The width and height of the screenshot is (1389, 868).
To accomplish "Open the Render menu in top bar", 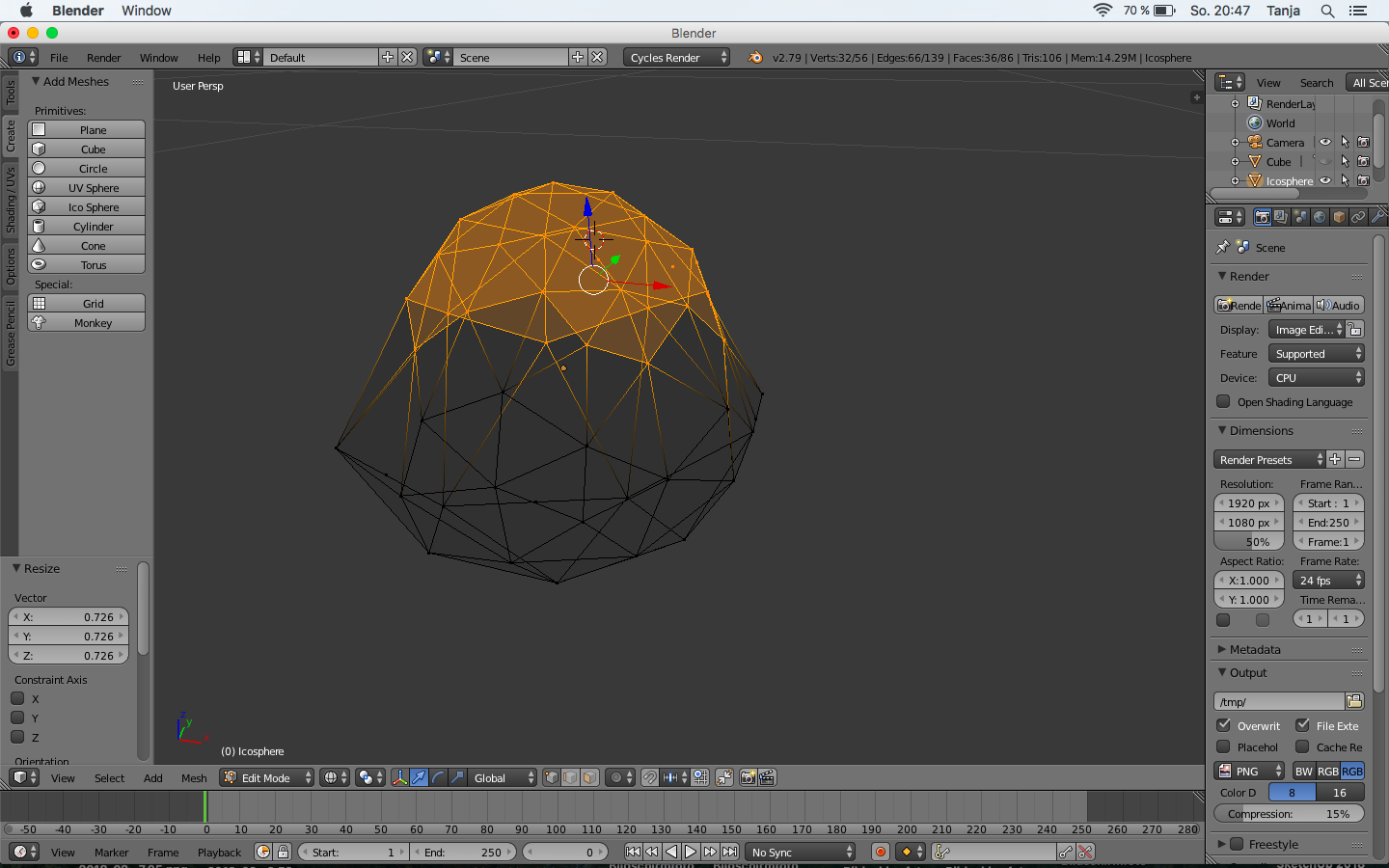I will [x=103, y=58].
